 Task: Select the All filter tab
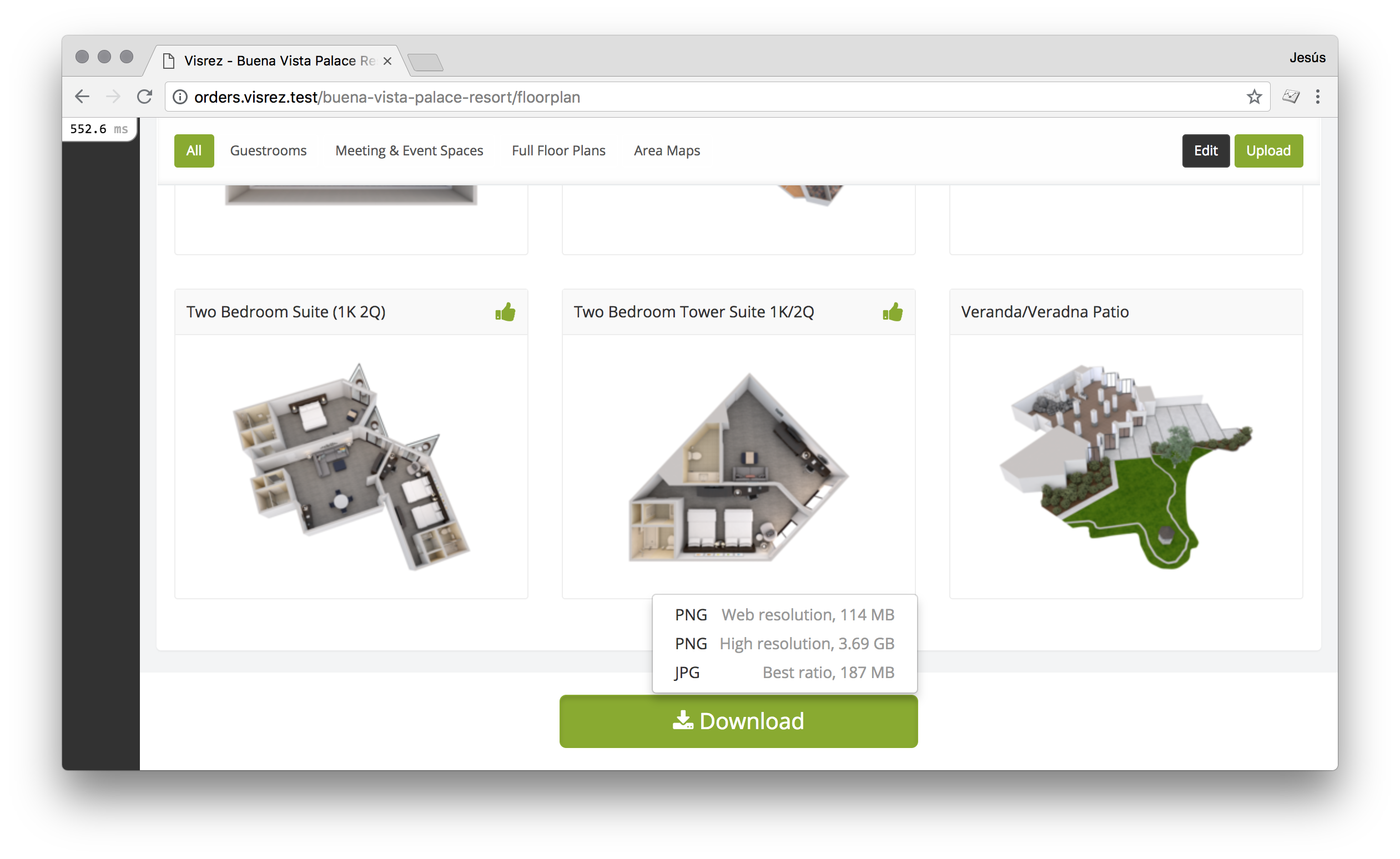click(x=194, y=150)
